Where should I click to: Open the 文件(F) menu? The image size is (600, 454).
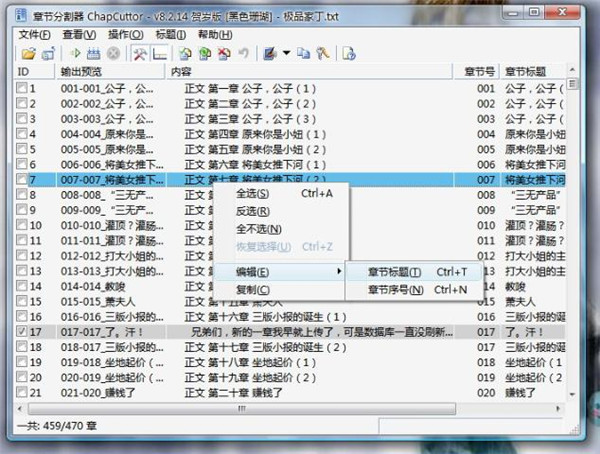(x=34, y=35)
